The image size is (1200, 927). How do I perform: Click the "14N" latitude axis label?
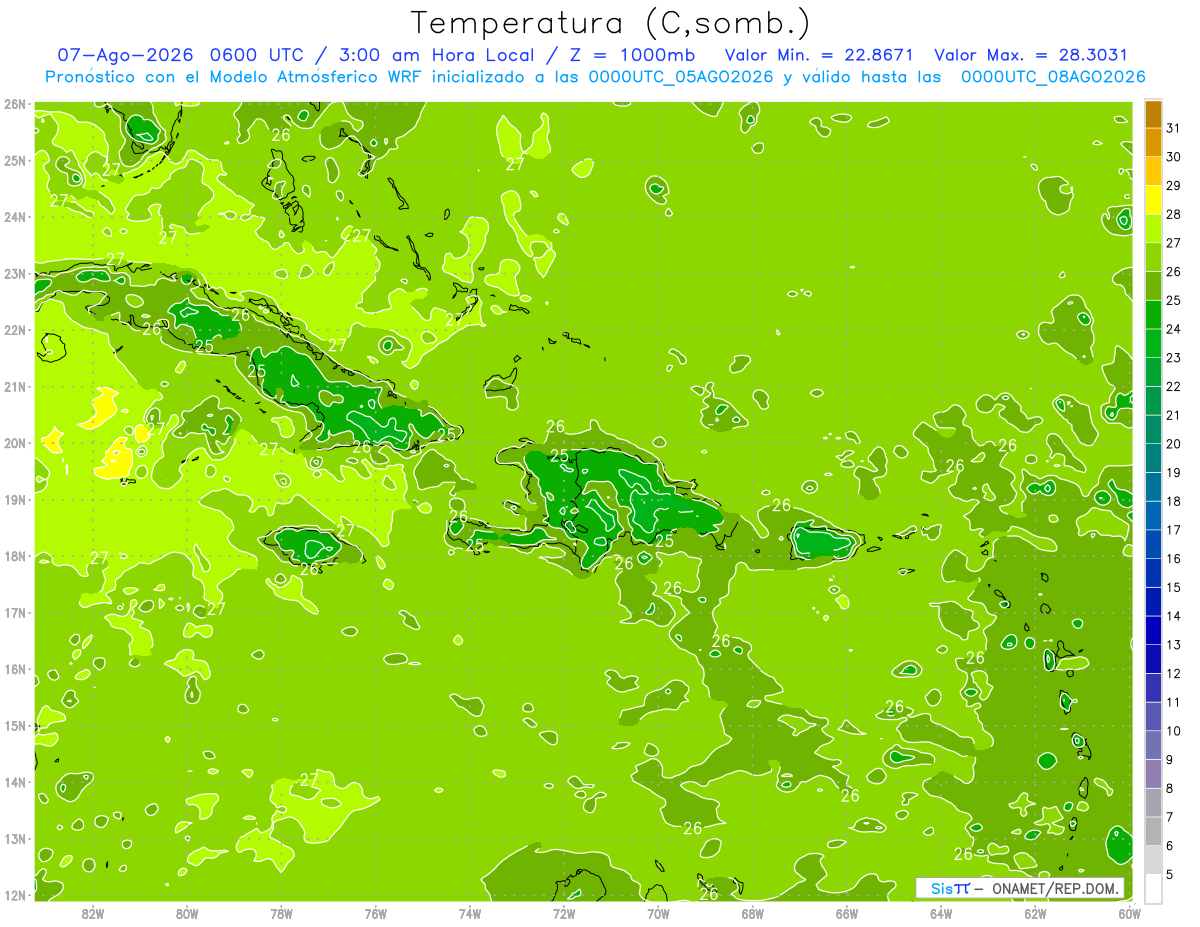coord(15,782)
